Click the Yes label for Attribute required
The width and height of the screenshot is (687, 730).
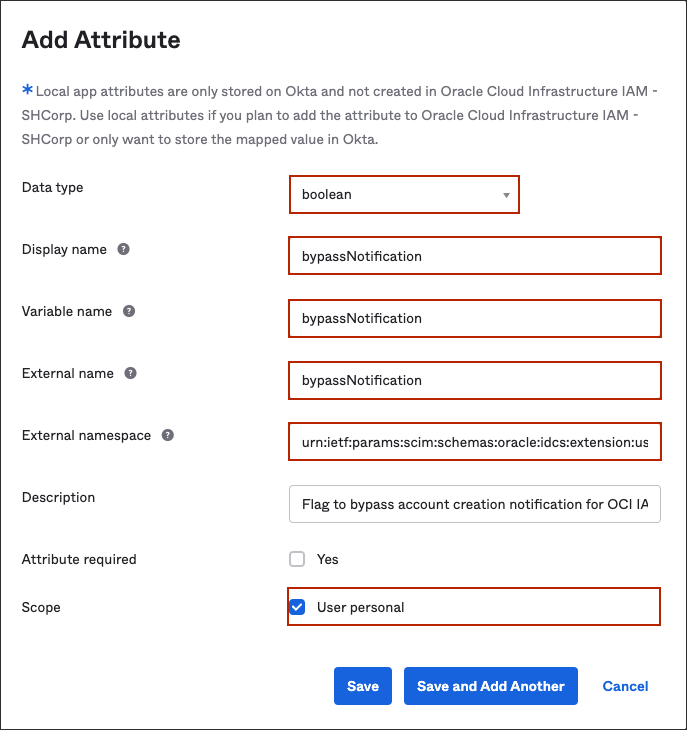(x=328, y=559)
